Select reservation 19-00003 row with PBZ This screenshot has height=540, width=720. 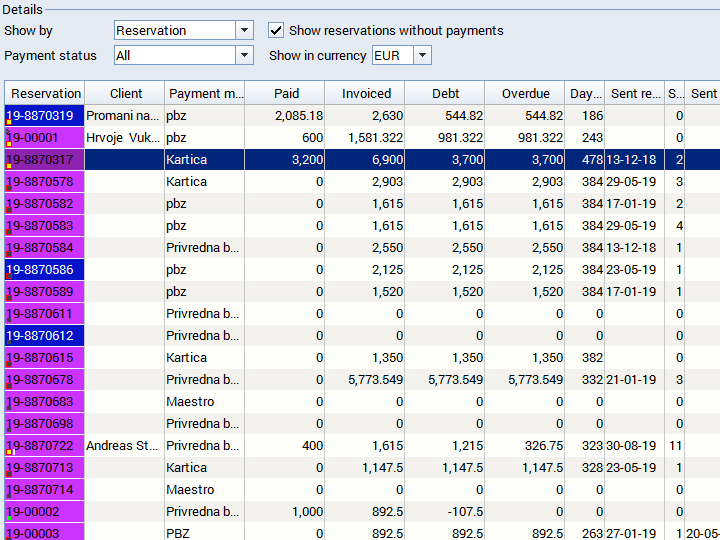(204, 534)
